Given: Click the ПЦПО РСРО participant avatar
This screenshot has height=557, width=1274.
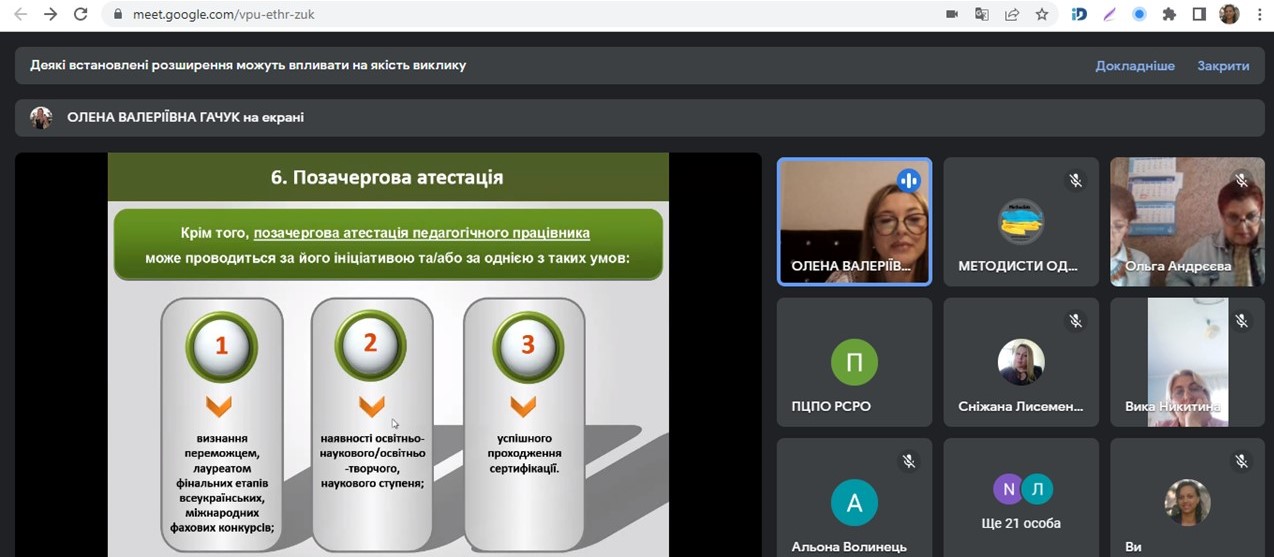Looking at the screenshot, I should coord(854,362).
